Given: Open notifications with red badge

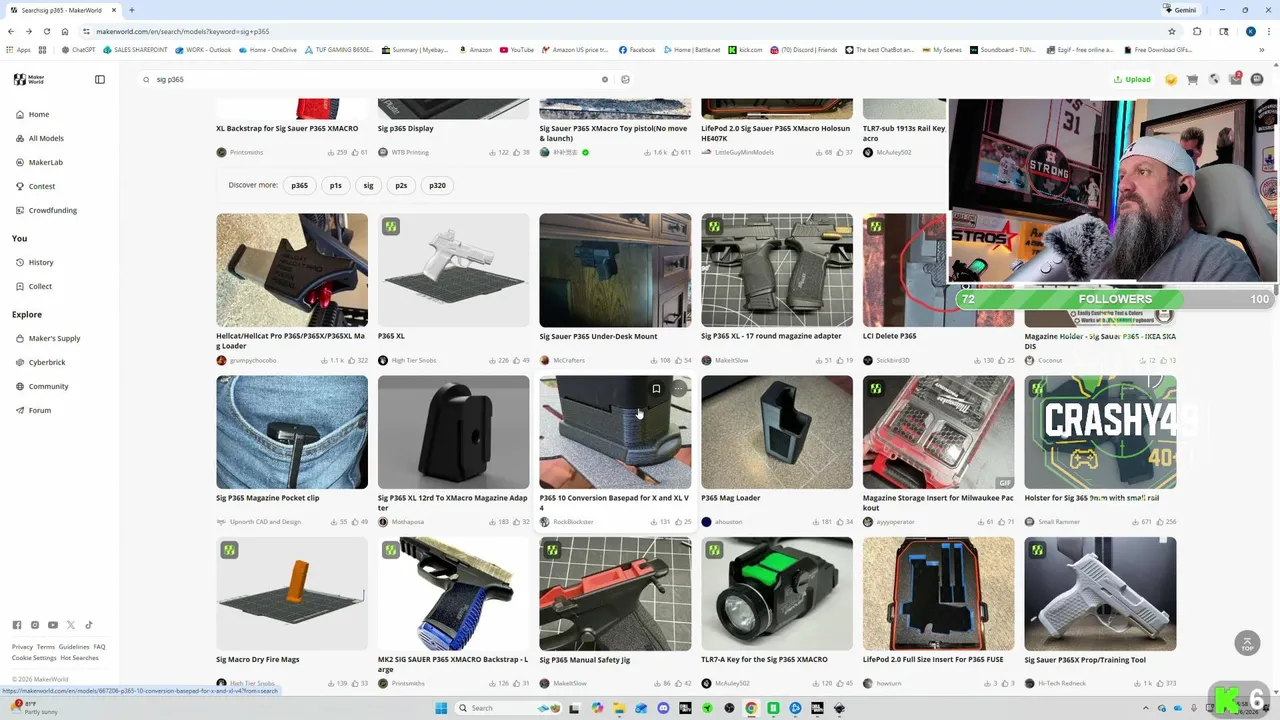Looking at the screenshot, I should [1235, 79].
